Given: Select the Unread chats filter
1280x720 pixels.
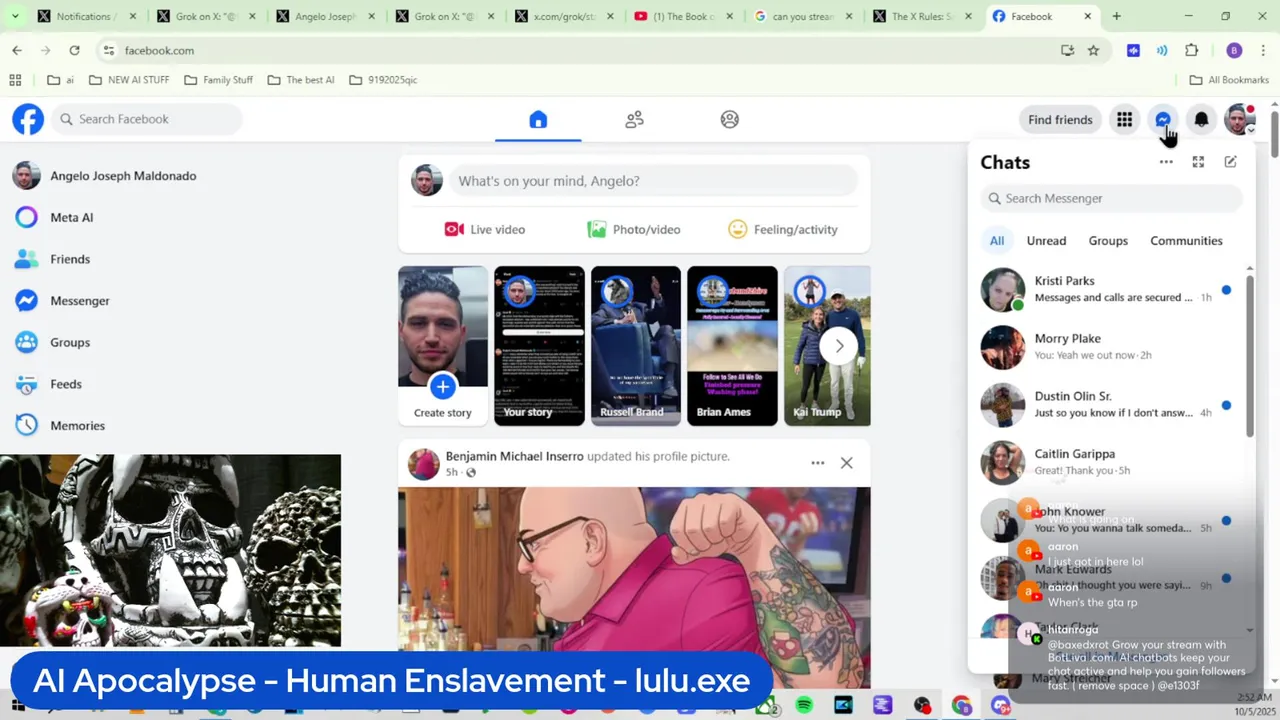Looking at the screenshot, I should click(x=1046, y=241).
